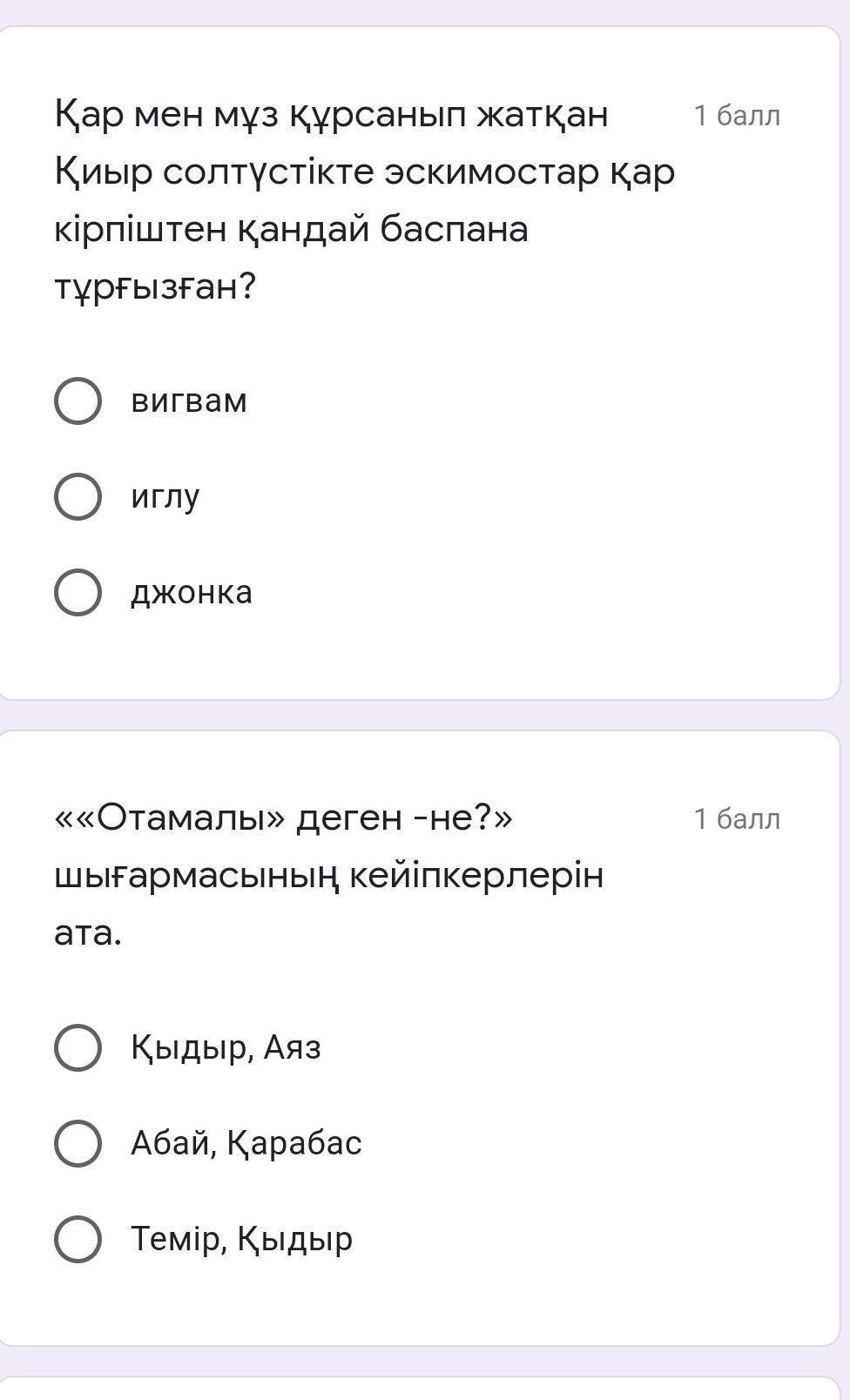Viewport: 850px width, 1400px height.
Task: Pick the Абай, Қарабас radio button
Action: [x=78, y=1143]
